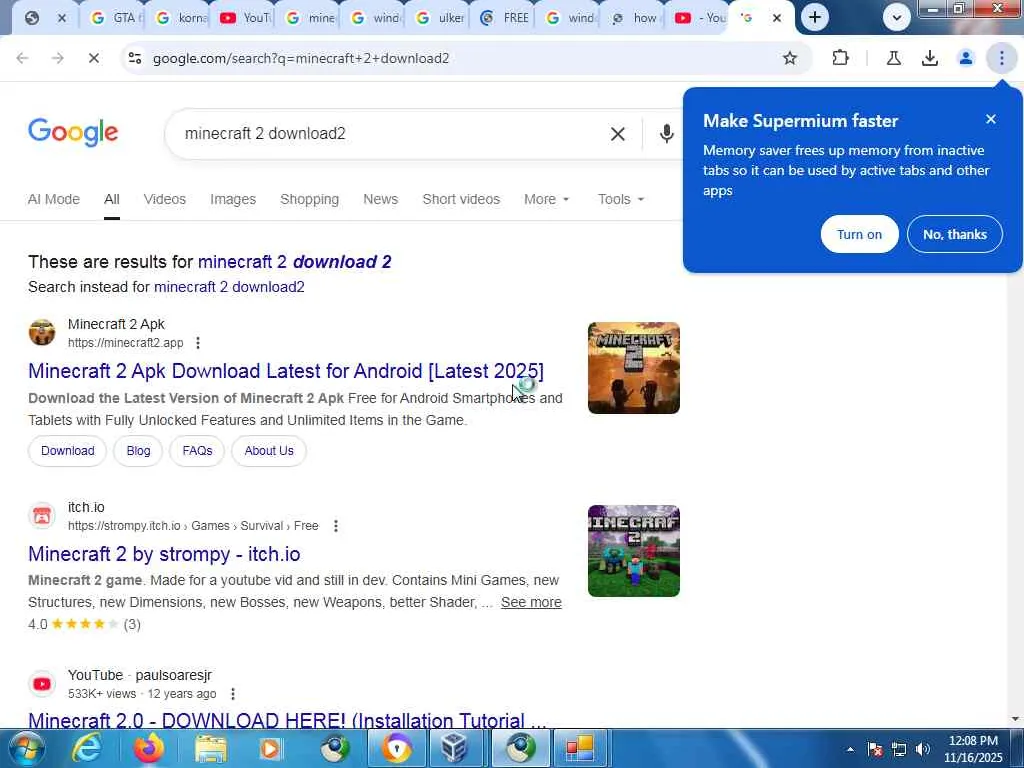Click the About Us sitelink chip
1024x768 pixels.
[268, 451]
